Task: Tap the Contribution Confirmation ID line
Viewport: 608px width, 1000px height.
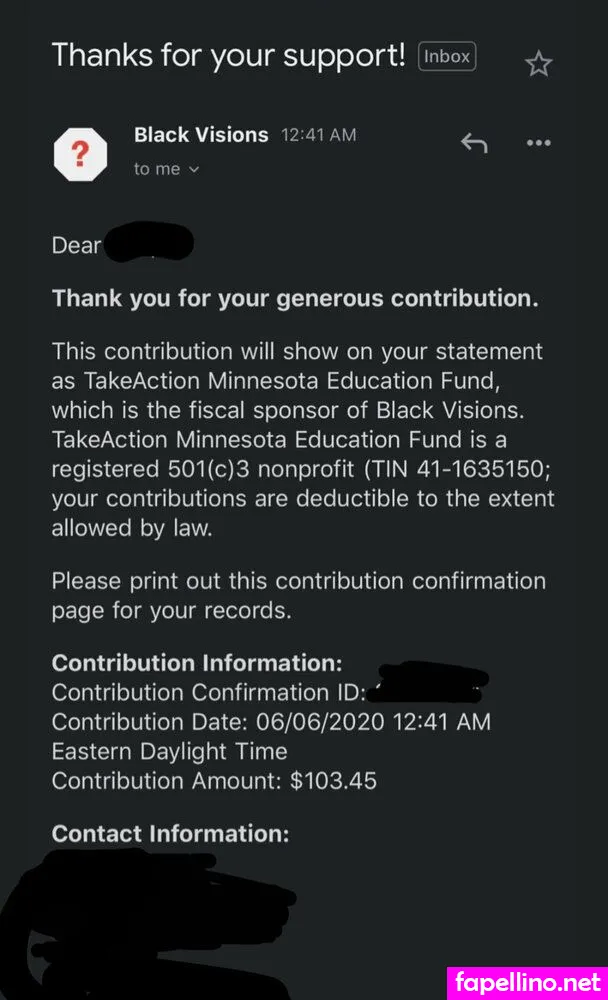Action: 208,692
